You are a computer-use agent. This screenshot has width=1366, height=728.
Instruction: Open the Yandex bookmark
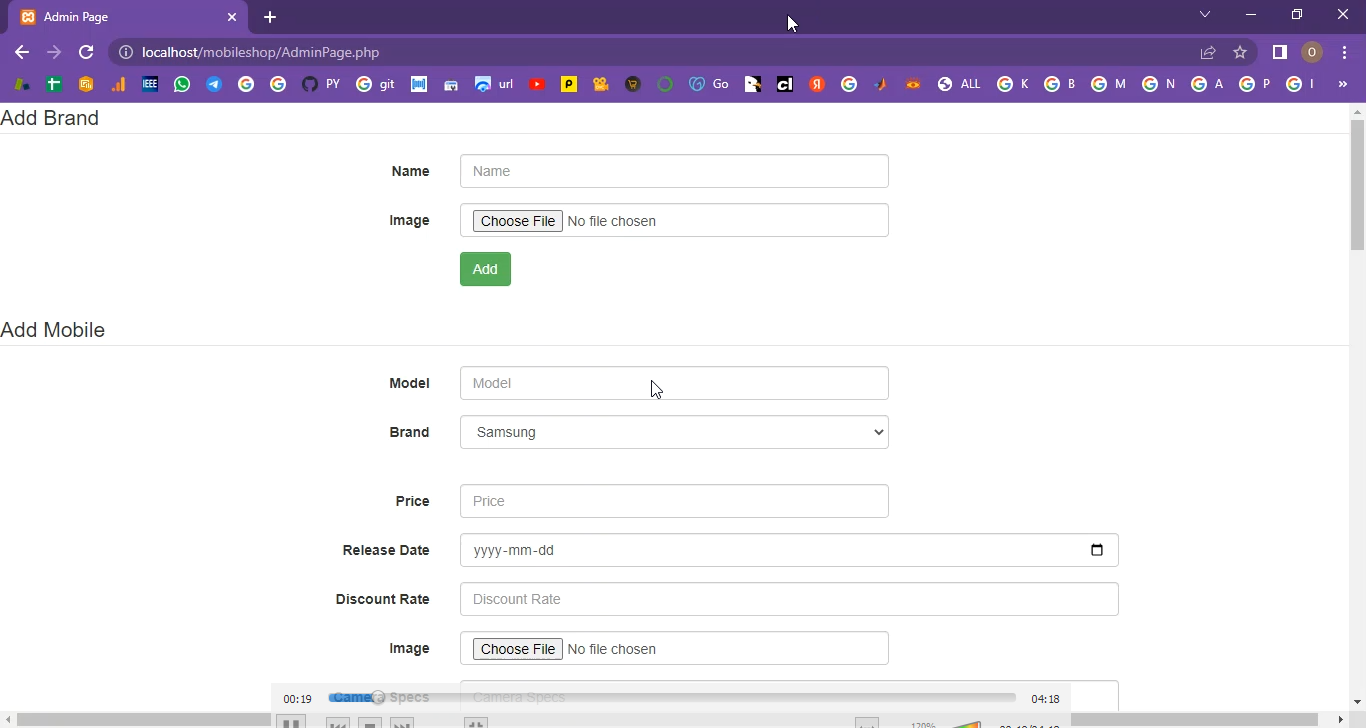click(x=817, y=85)
